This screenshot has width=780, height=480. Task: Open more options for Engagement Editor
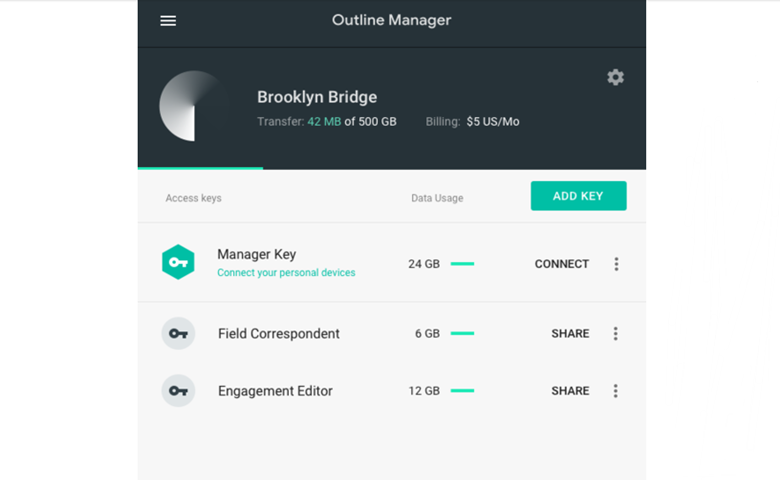[616, 391]
